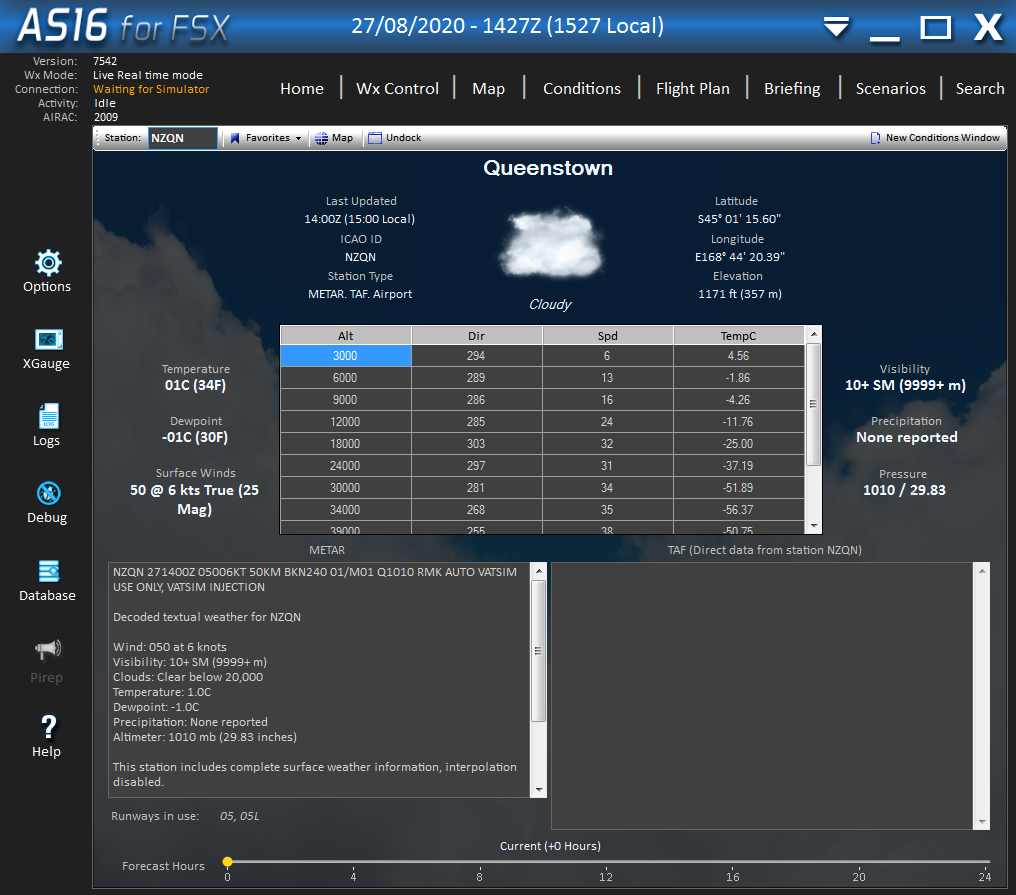This screenshot has height=895, width=1016.
Task: Click the Alt column header
Action: pos(345,336)
